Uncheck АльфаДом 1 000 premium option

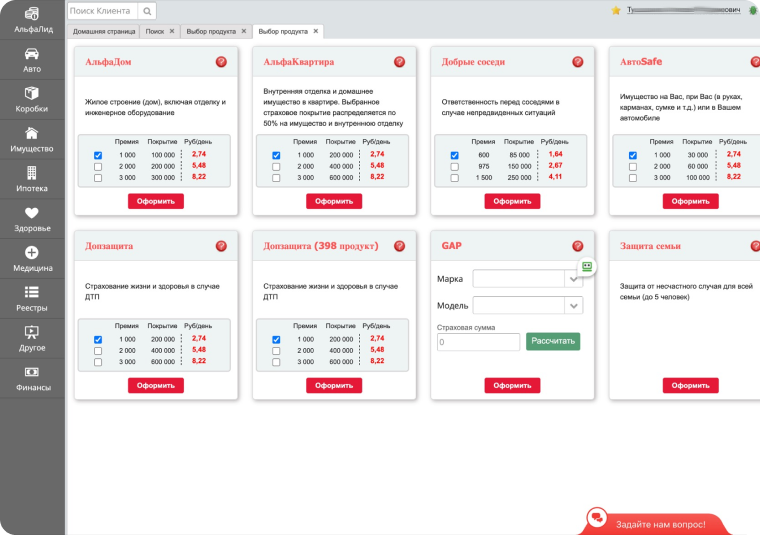coord(98,155)
